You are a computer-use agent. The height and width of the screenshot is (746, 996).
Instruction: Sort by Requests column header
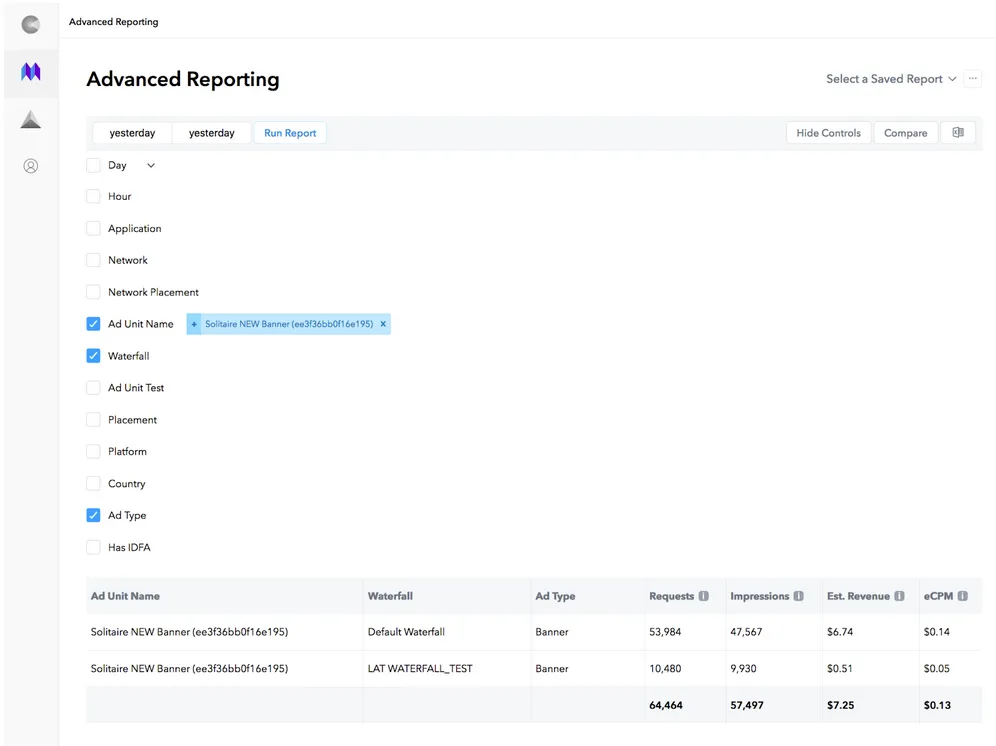coord(671,596)
